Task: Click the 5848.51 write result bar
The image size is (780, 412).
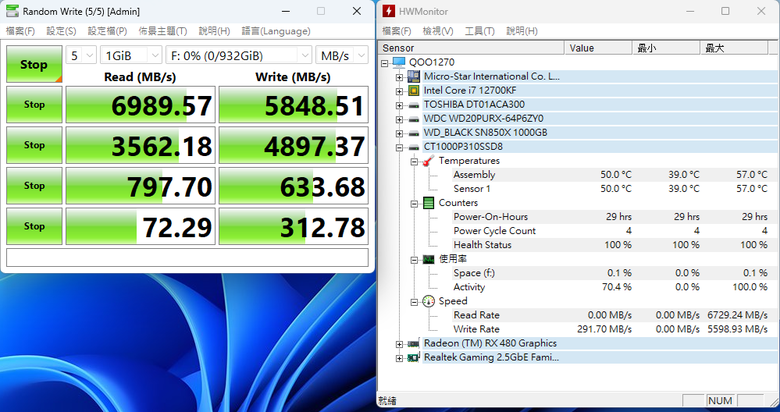Action: click(293, 104)
